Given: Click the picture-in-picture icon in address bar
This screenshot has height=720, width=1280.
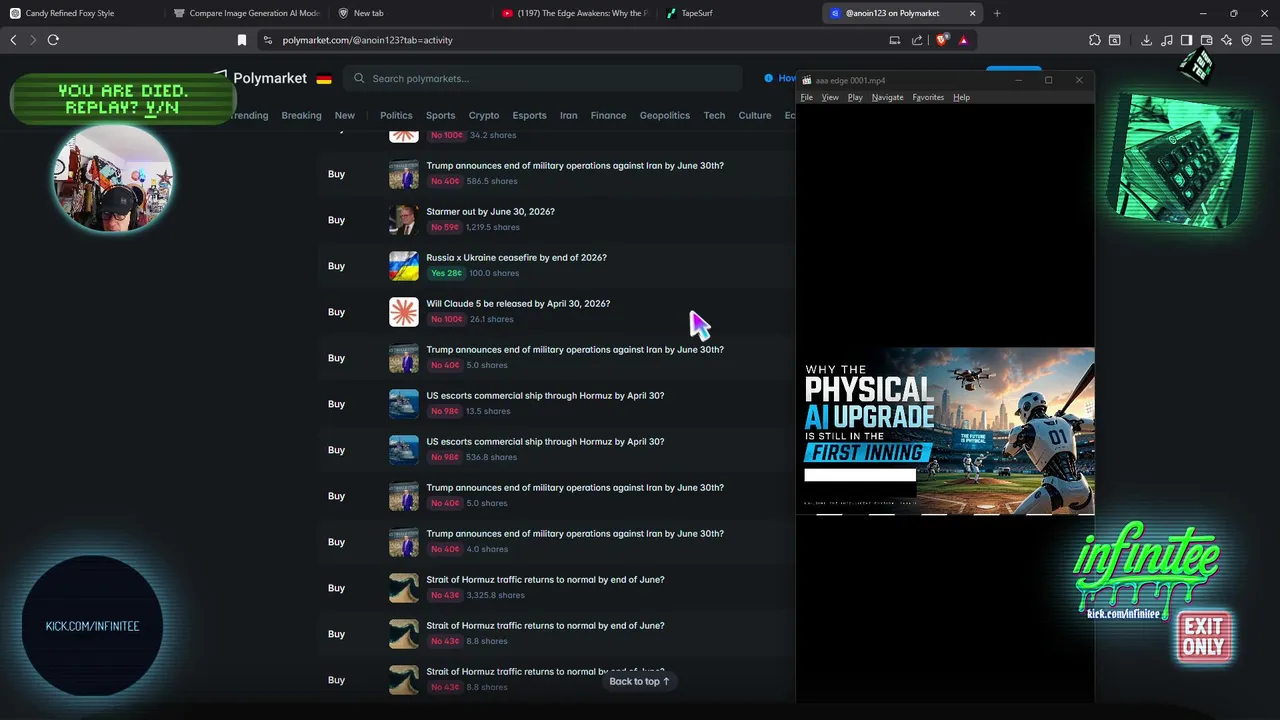Looking at the screenshot, I should (894, 40).
